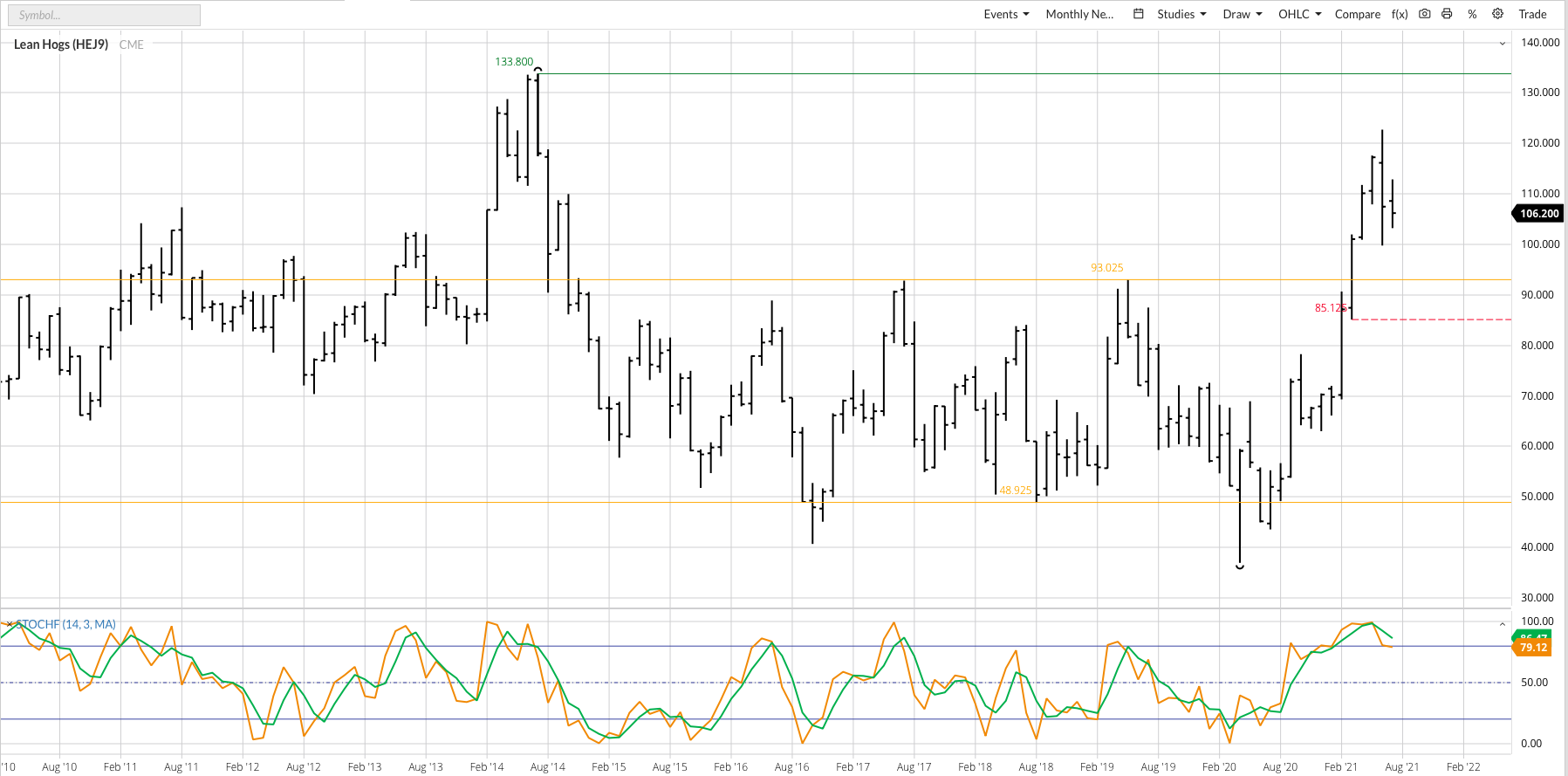Print the chart using printer icon
The height and width of the screenshot is (776, 1568).
1447,14
